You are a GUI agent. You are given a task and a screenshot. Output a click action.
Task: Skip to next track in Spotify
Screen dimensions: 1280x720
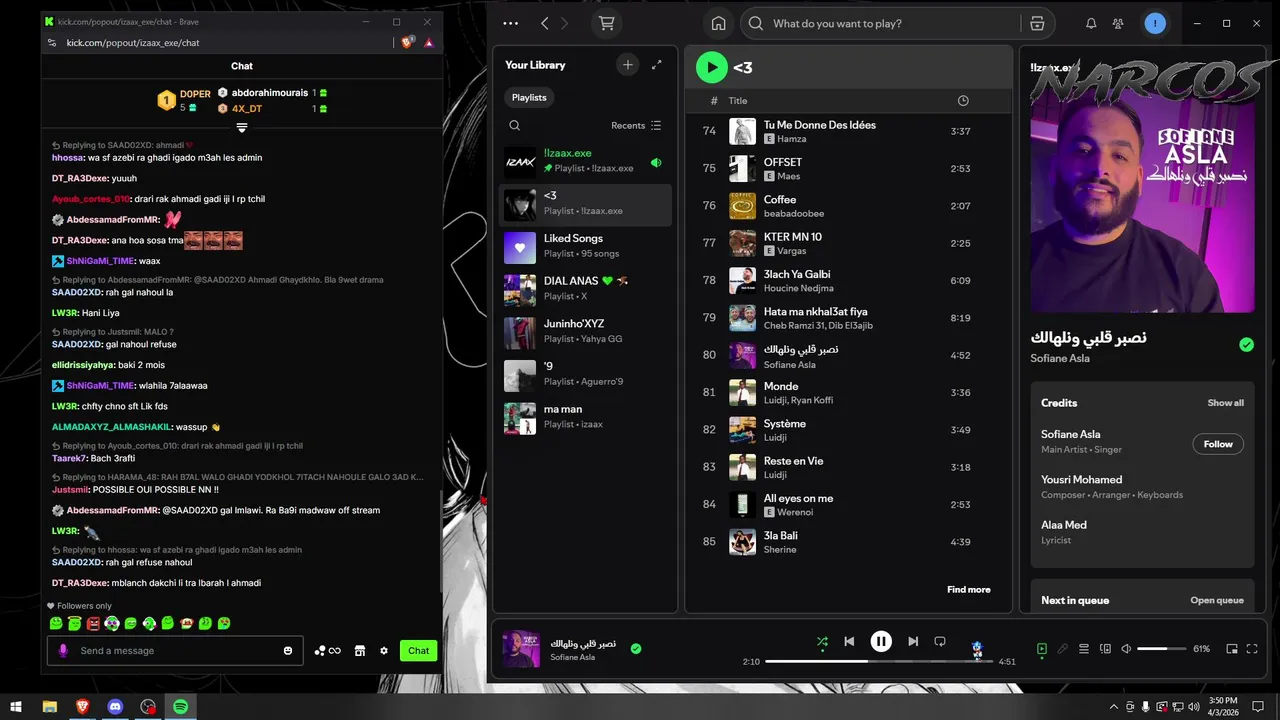coord(913,642)
